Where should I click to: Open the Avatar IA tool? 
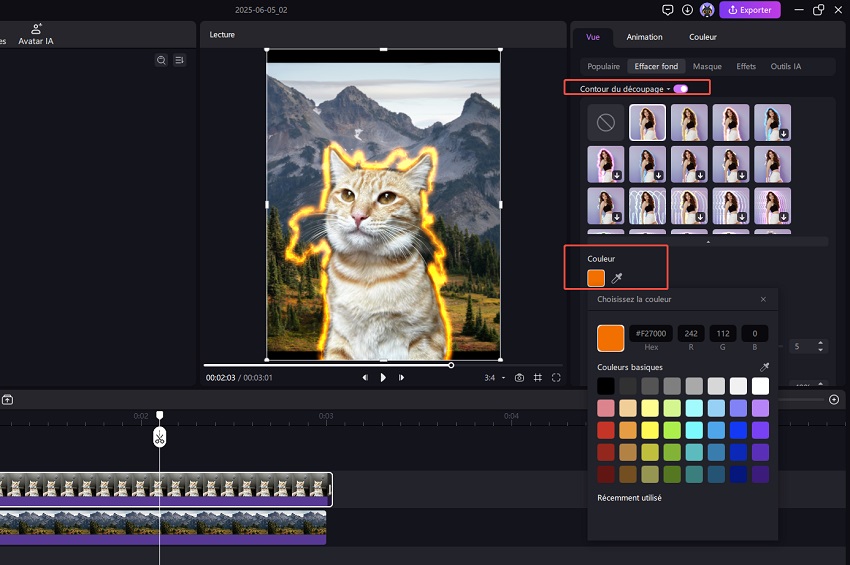coord(36,34)
